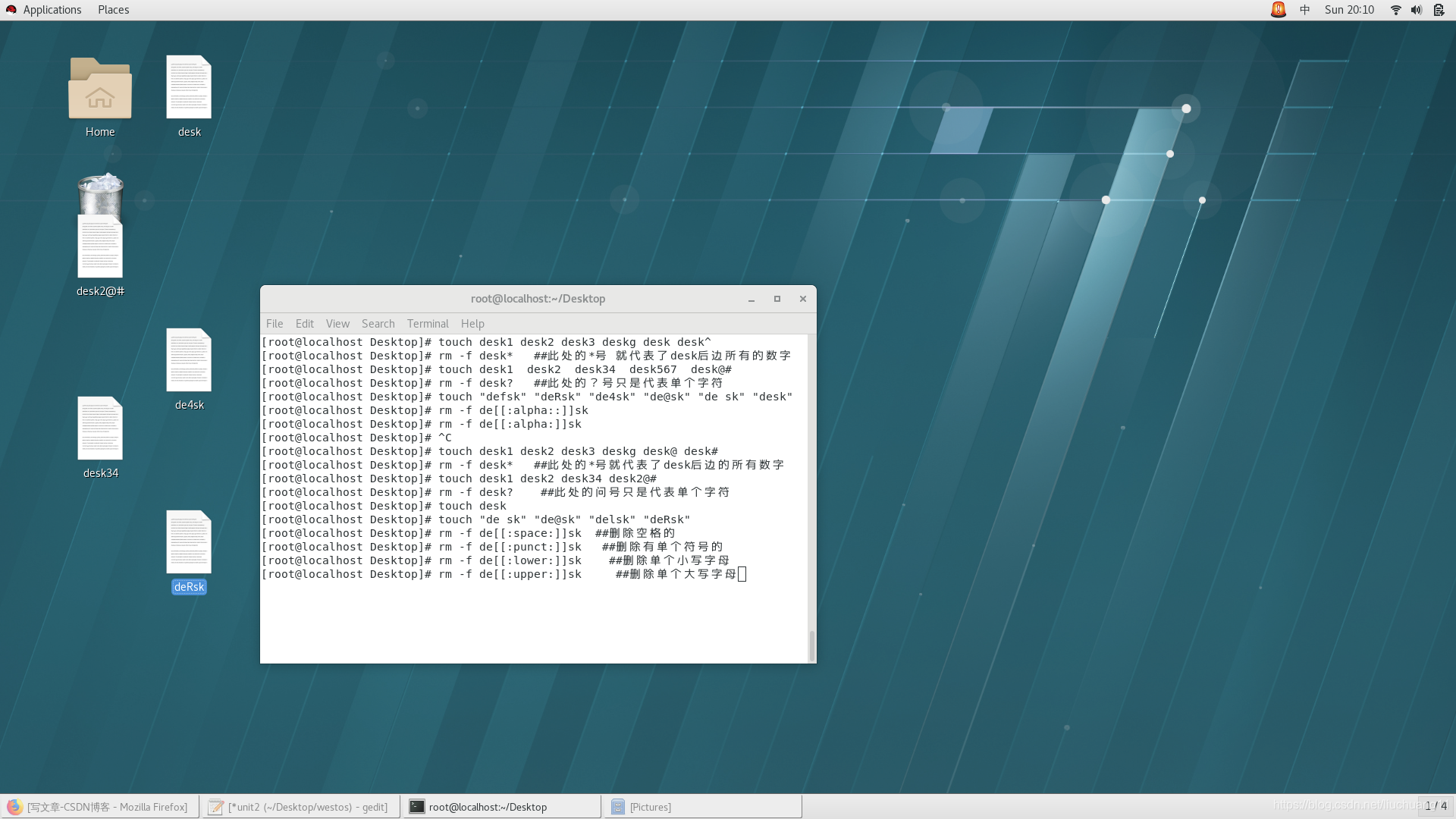Open the terminal File menu
The height and width of the screenshot is (819, 1456).
click(275, 324)
